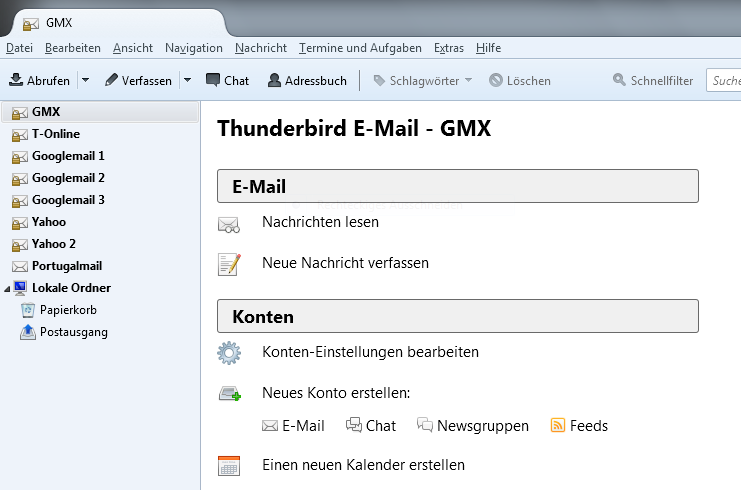Select the Googlemail 2 account
This screenshot has height=490, width=741.
click(100, 178)
